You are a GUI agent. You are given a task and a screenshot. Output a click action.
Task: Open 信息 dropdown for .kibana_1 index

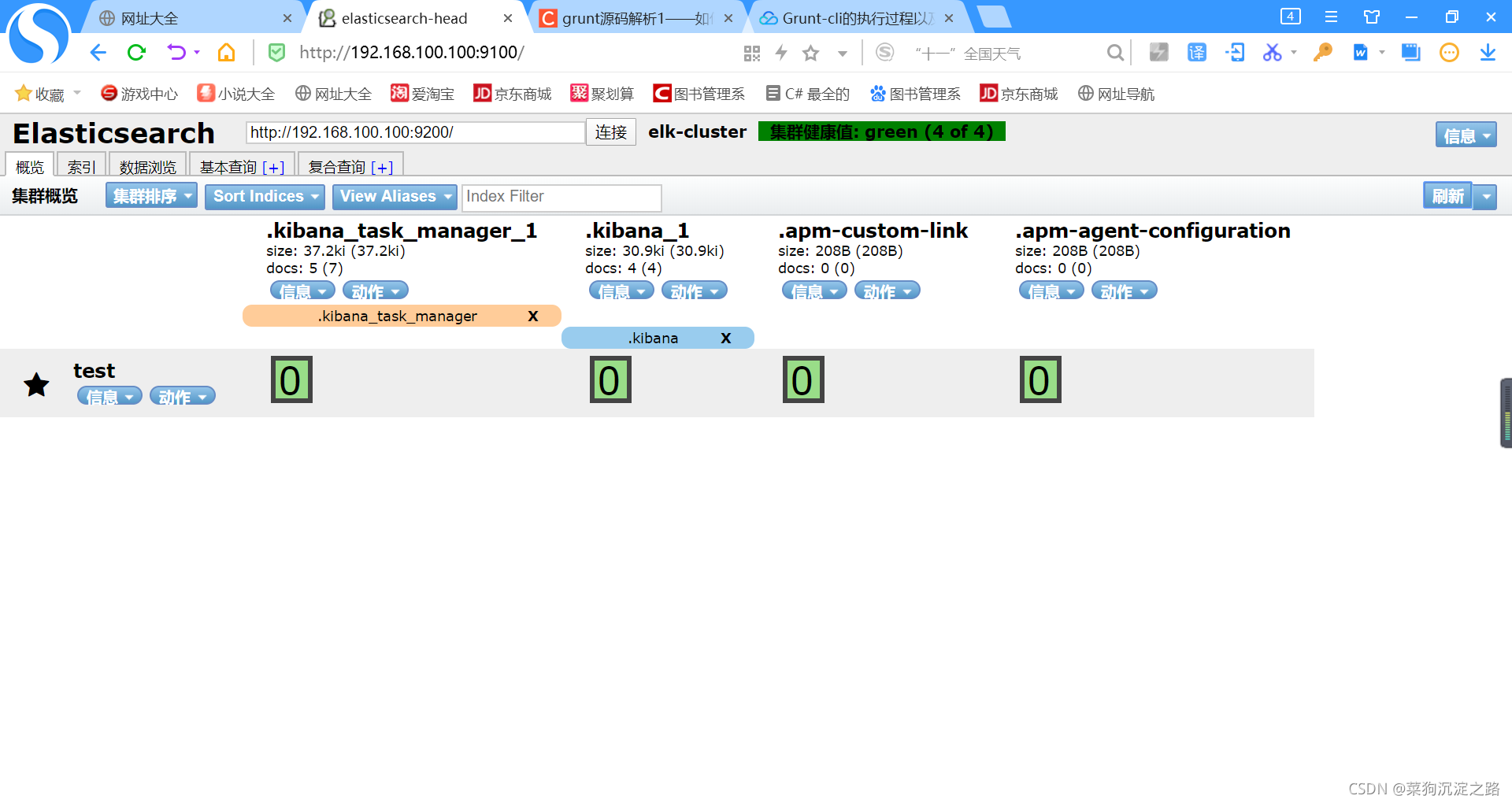[621, 290]
